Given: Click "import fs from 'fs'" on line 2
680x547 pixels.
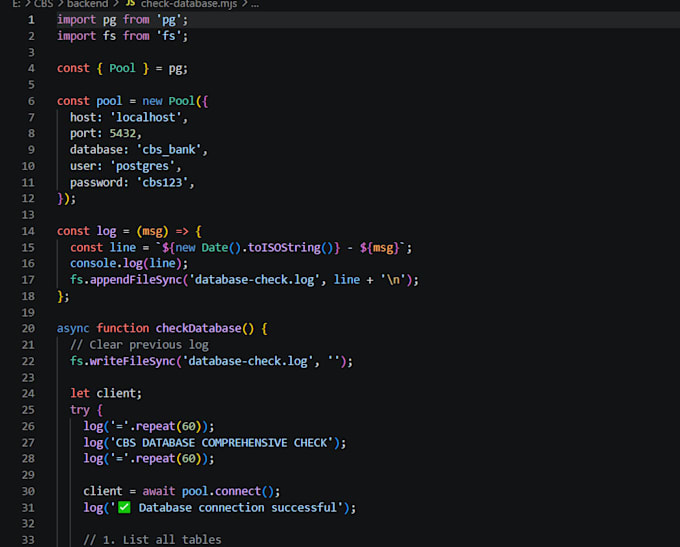Looking at the screenshot, I should (122, 36).
